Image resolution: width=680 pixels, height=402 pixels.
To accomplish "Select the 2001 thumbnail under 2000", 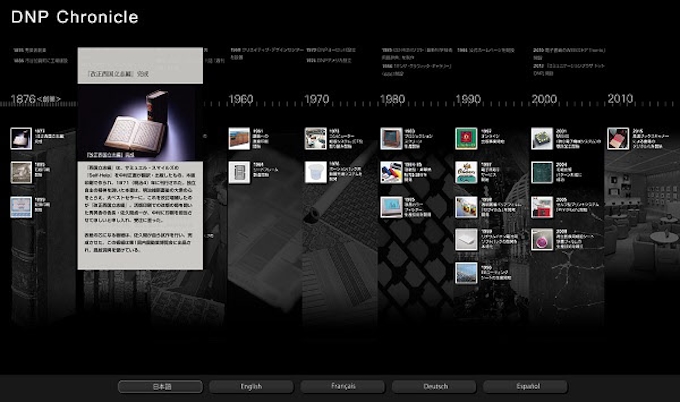I will tap(542, 138).
